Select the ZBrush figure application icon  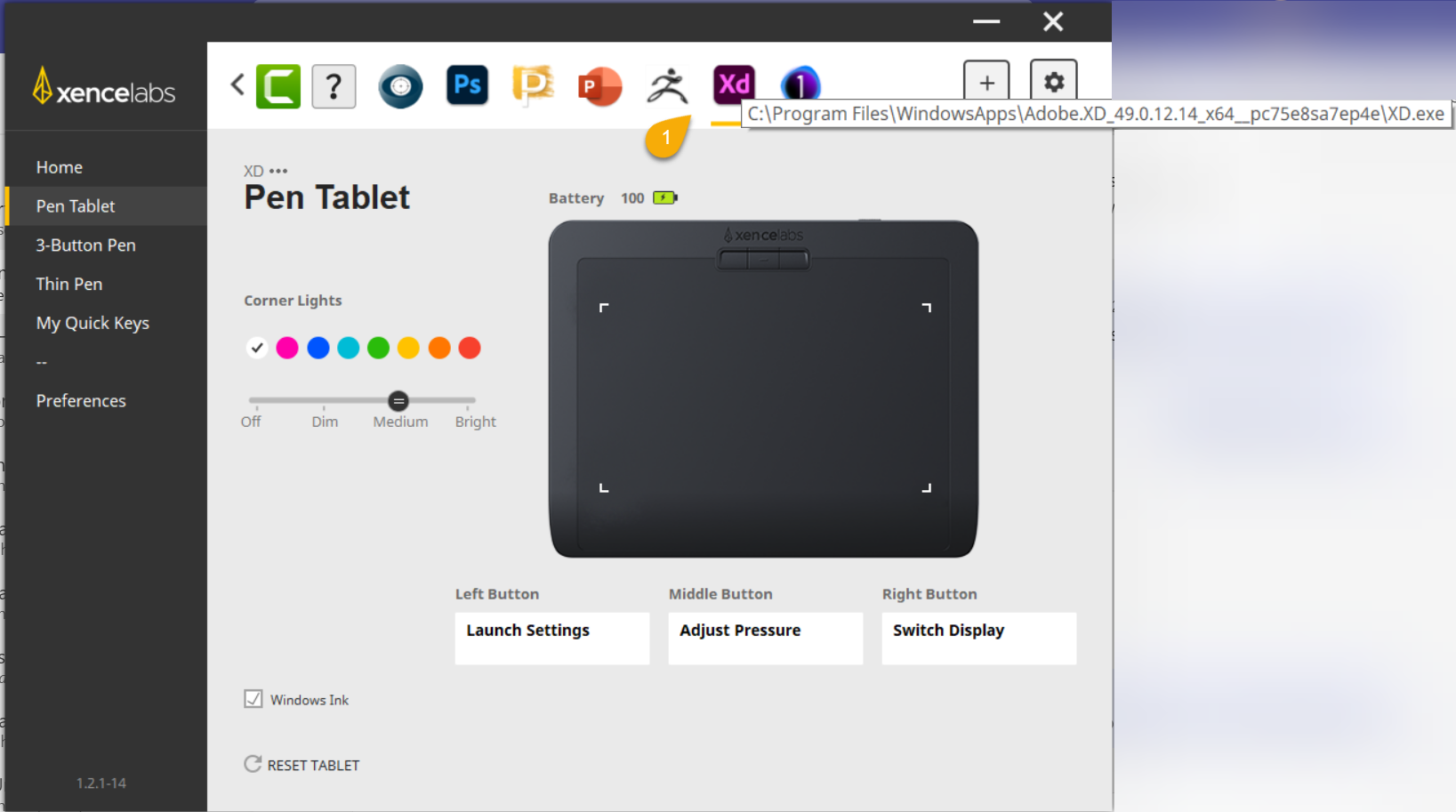point(667,86)
